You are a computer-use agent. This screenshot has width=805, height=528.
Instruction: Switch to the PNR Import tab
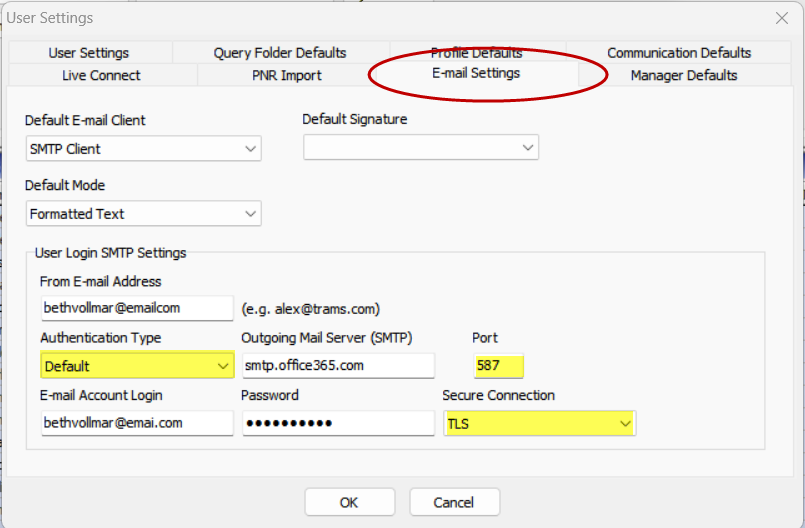(x=286, y=75)
